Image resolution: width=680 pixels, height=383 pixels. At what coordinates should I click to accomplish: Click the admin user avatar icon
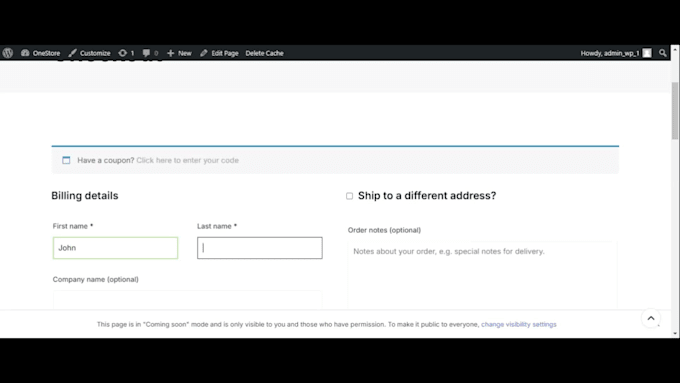647,53
